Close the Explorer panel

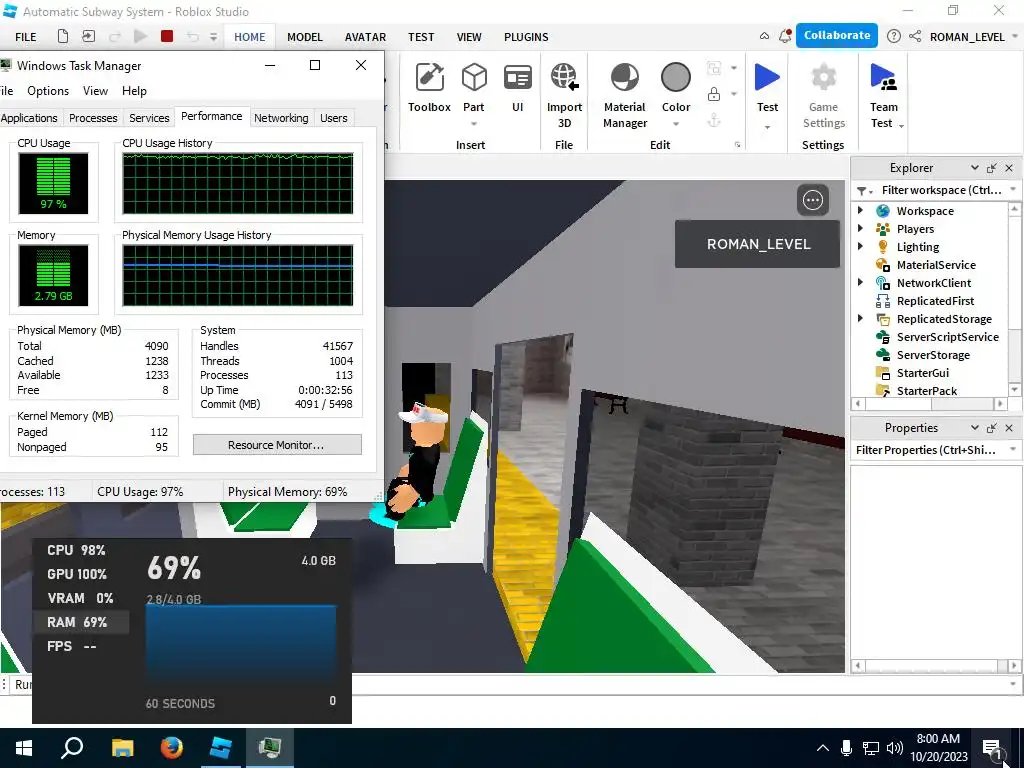(1009, 168)
